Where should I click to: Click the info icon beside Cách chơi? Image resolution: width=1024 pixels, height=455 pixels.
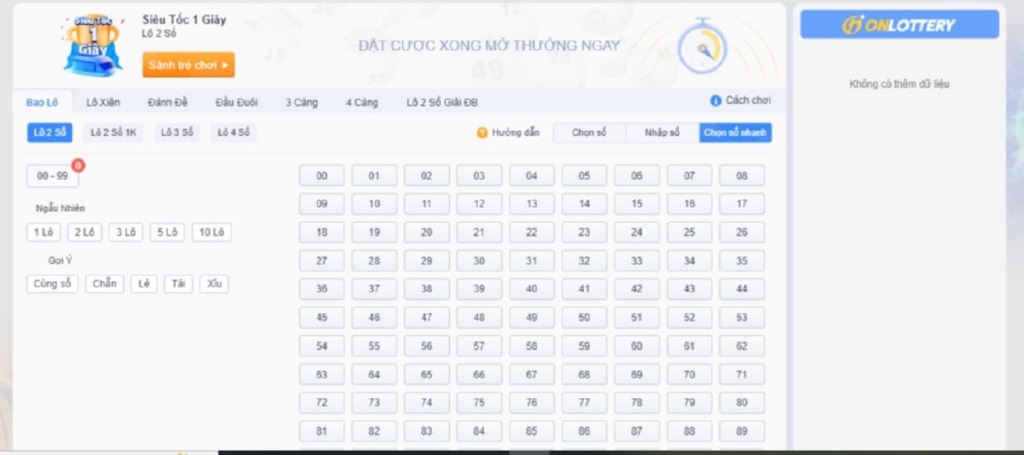coord(716,101)
